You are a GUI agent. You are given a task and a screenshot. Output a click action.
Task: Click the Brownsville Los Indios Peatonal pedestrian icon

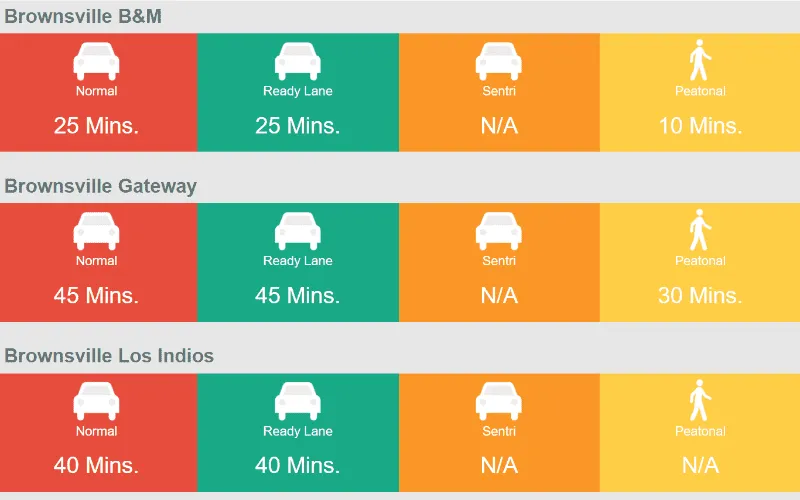click(x=700, y=401)
